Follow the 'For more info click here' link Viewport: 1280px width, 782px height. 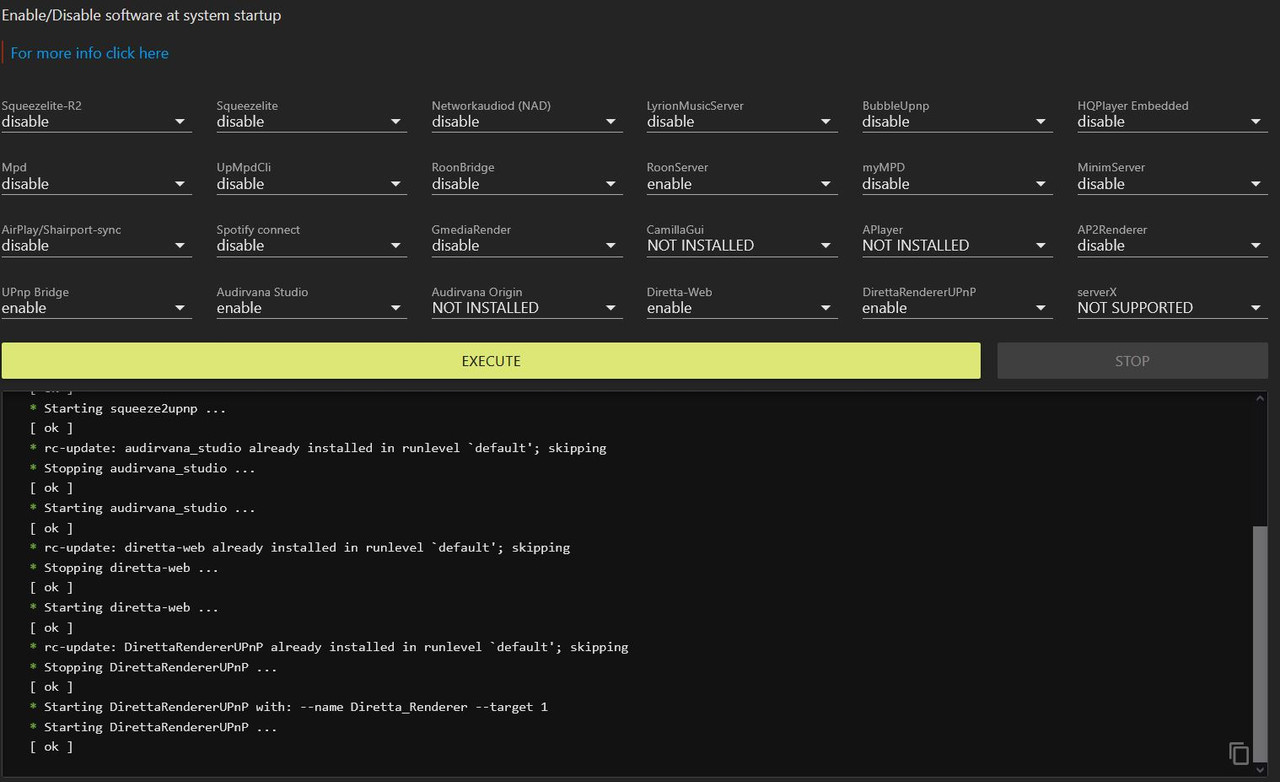click(x=90, y=53)
